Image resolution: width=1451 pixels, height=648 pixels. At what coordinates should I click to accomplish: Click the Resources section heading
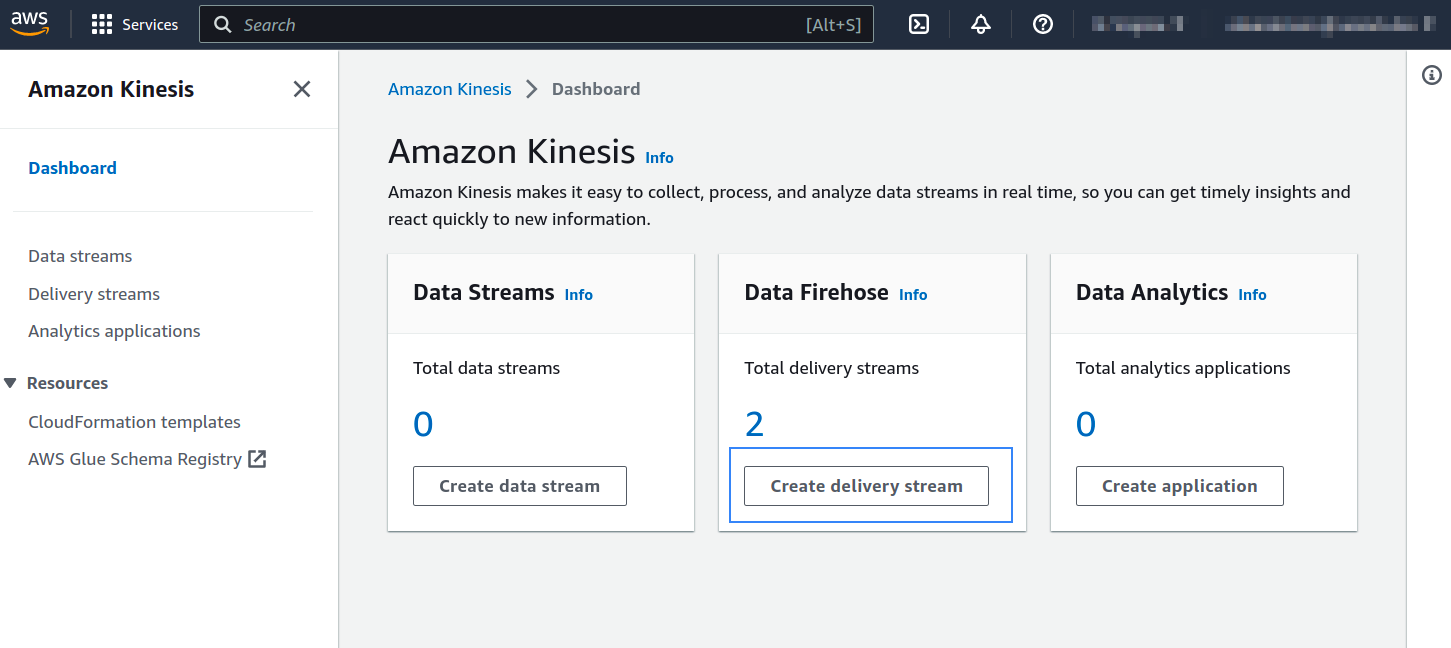click(67, 383)
